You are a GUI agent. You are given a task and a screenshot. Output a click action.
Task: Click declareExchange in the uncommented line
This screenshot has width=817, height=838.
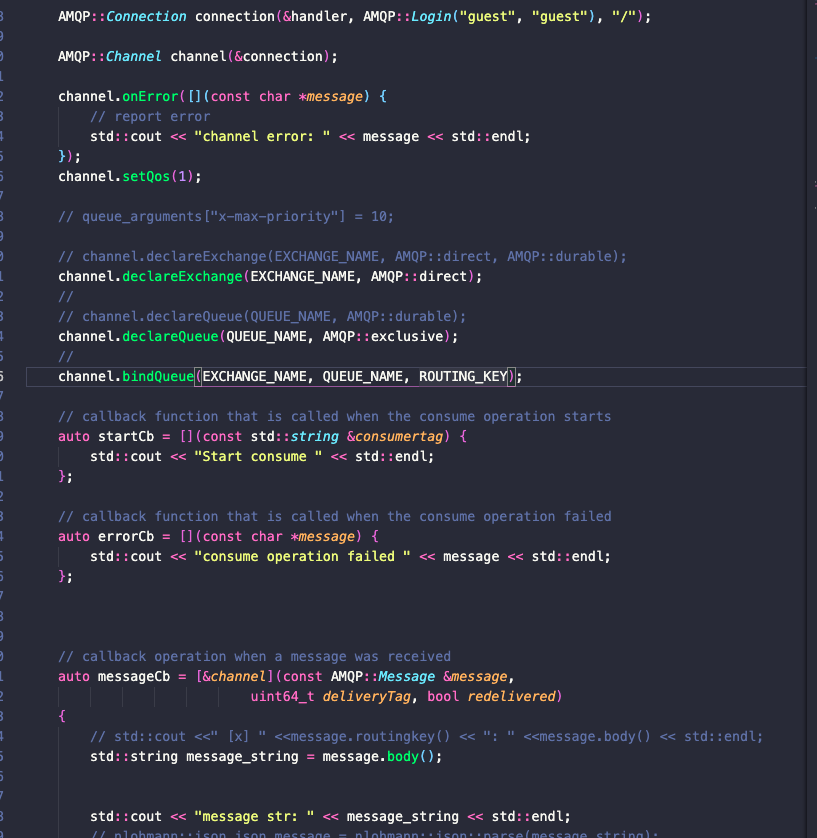pos(182,277)
